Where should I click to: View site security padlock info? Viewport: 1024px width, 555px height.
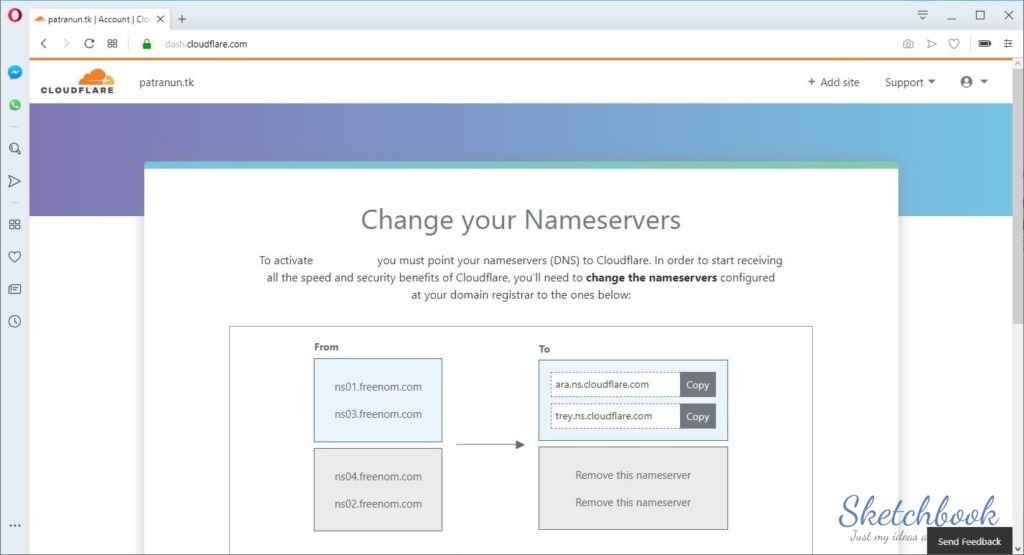click(x=147, y=44)
